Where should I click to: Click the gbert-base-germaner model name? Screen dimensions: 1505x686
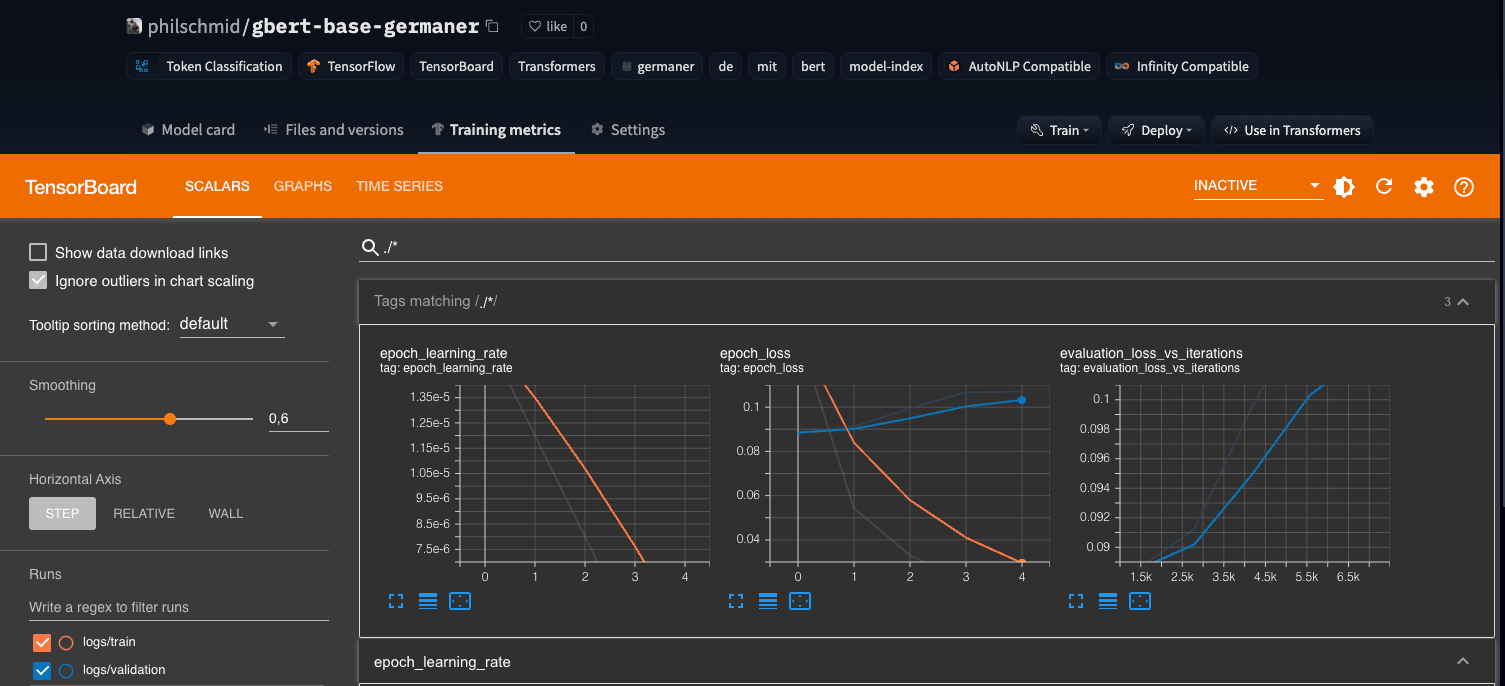click(x=365, y=27)
